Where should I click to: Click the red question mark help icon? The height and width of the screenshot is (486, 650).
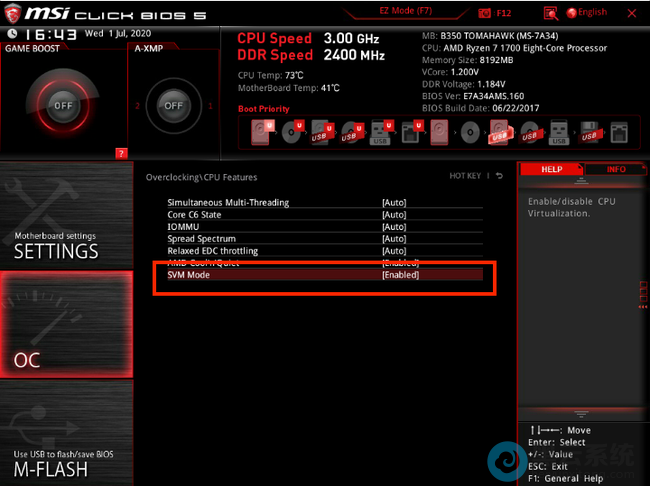pos(121,153)
